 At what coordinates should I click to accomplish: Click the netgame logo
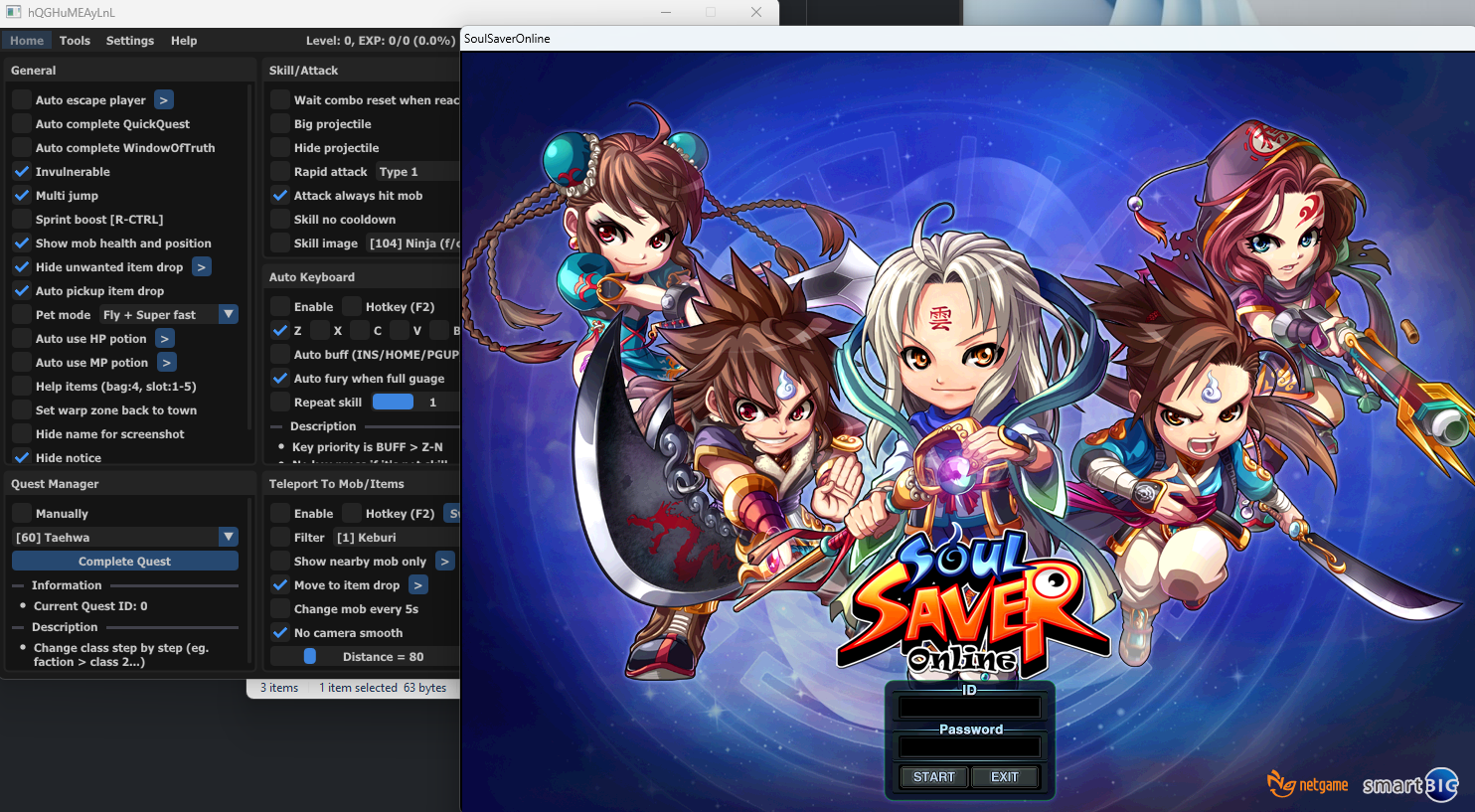1308,784
